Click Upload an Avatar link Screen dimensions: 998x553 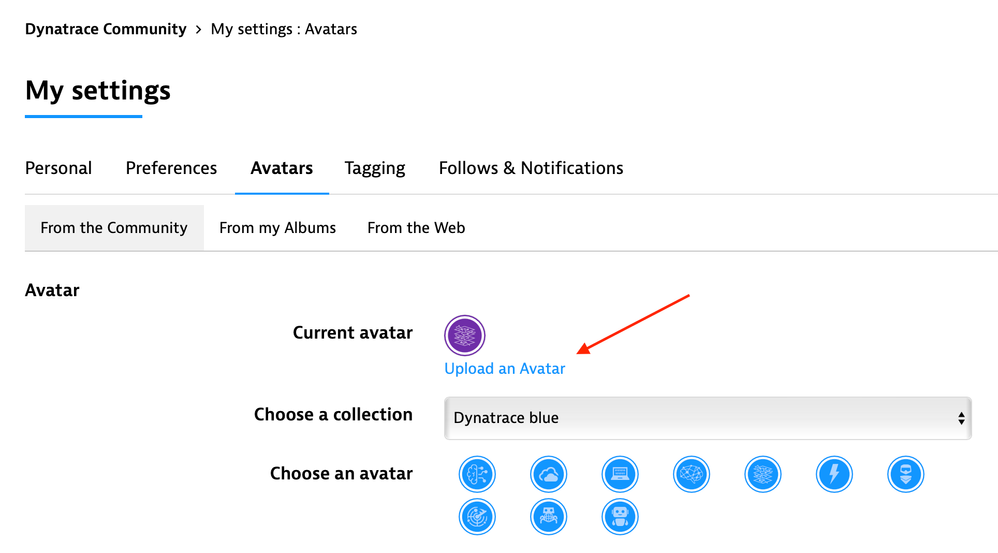[505, 369]
